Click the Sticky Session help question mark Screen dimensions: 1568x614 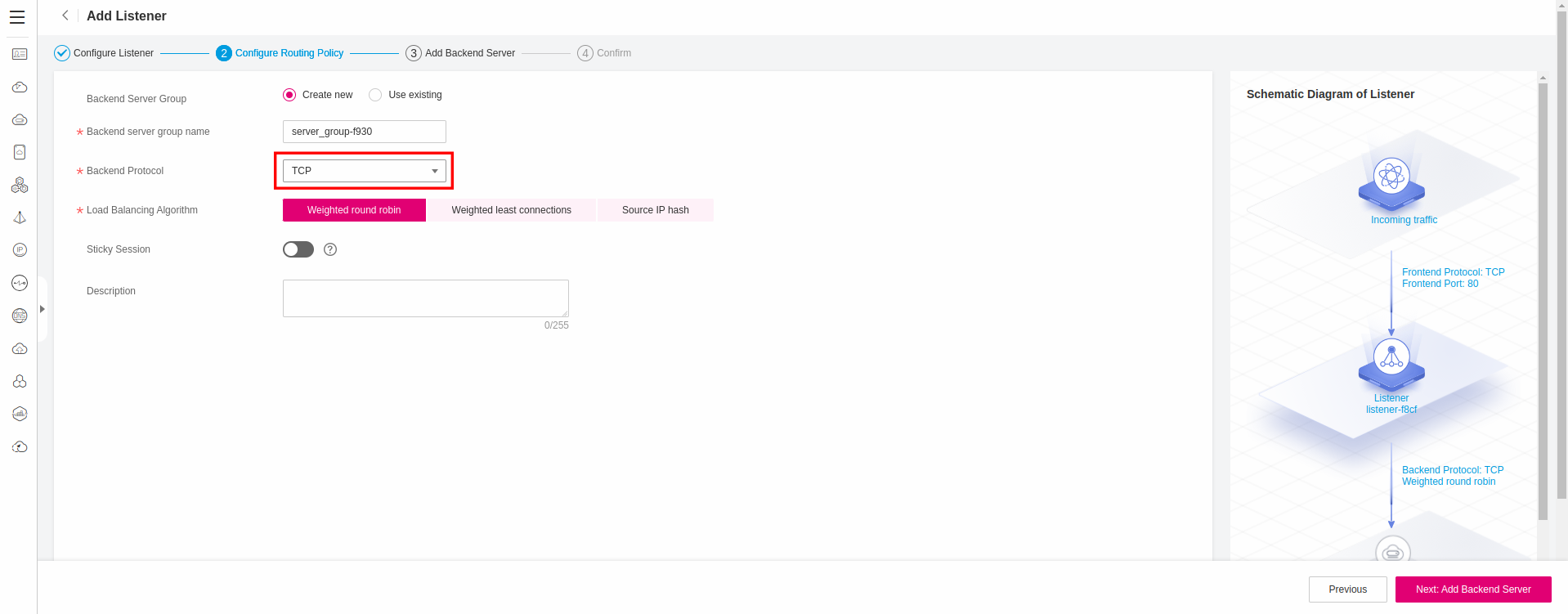point(330,249)
